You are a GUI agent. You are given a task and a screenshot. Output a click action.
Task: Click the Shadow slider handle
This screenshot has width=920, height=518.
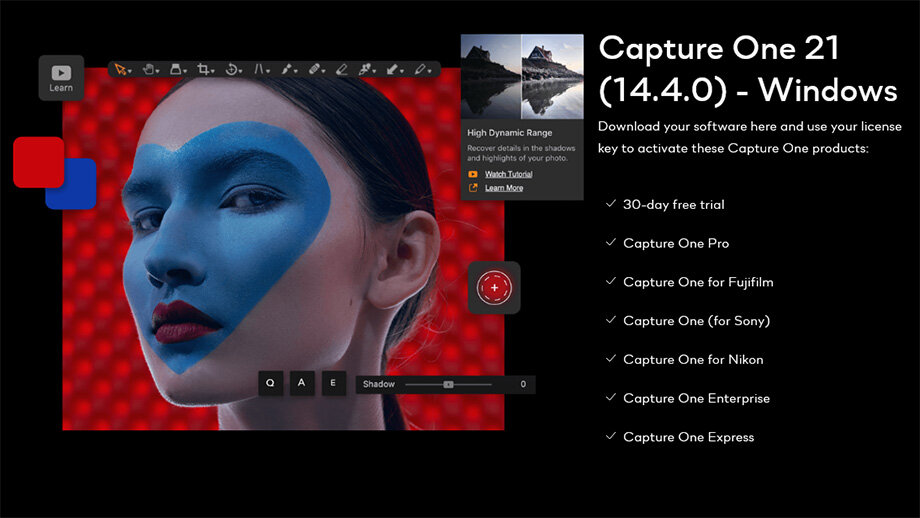pos(448,384)
